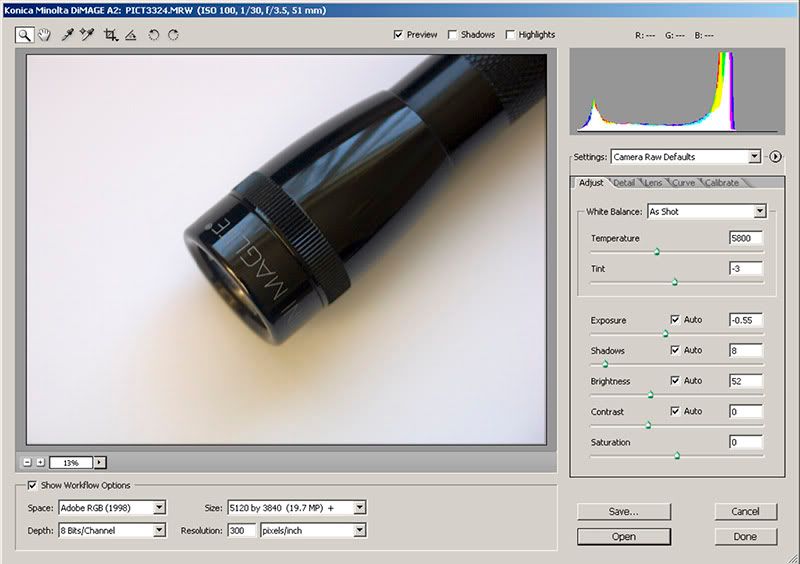Click the Tint value field
Screen dimensions: 800x564
tap(746, 268)
